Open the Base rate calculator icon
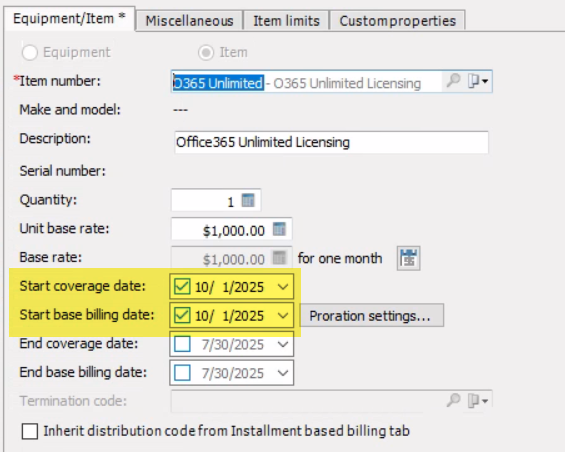This screenshot has height=452, width=565. (x=279, y=258)
